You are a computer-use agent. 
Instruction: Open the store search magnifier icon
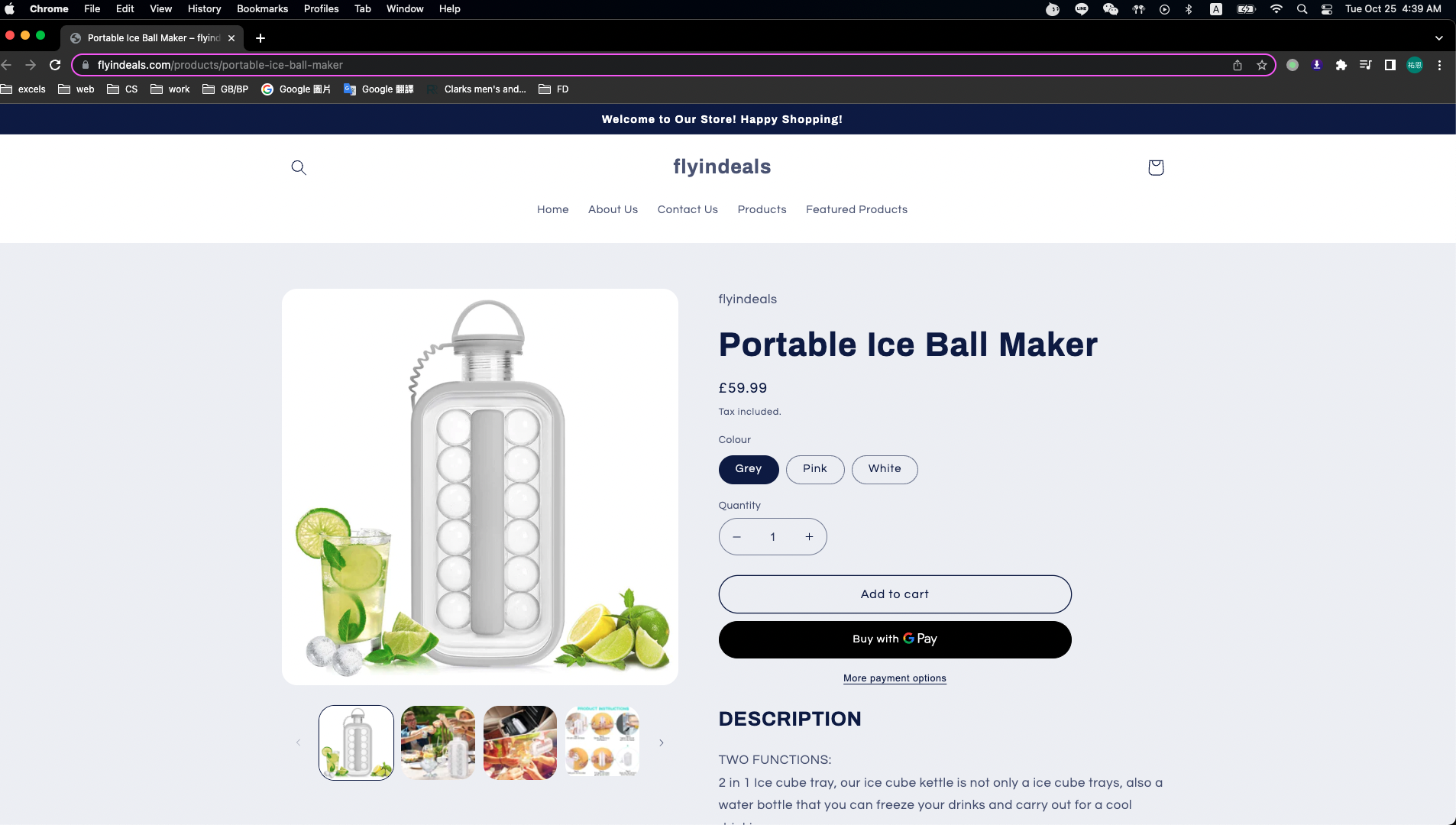[x=299, y=167]
